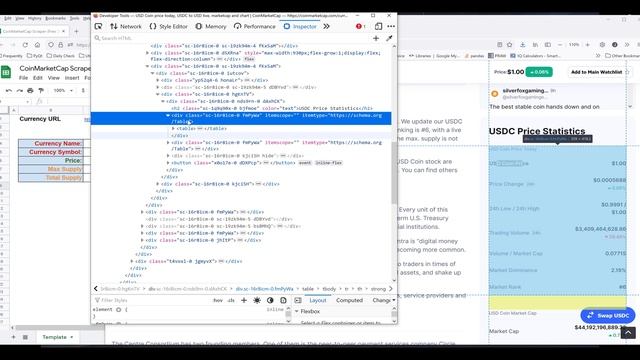Expand the t4vvwl jgmyvX div node
Viewport: 640px width, 360px height.
click(132, 261)
